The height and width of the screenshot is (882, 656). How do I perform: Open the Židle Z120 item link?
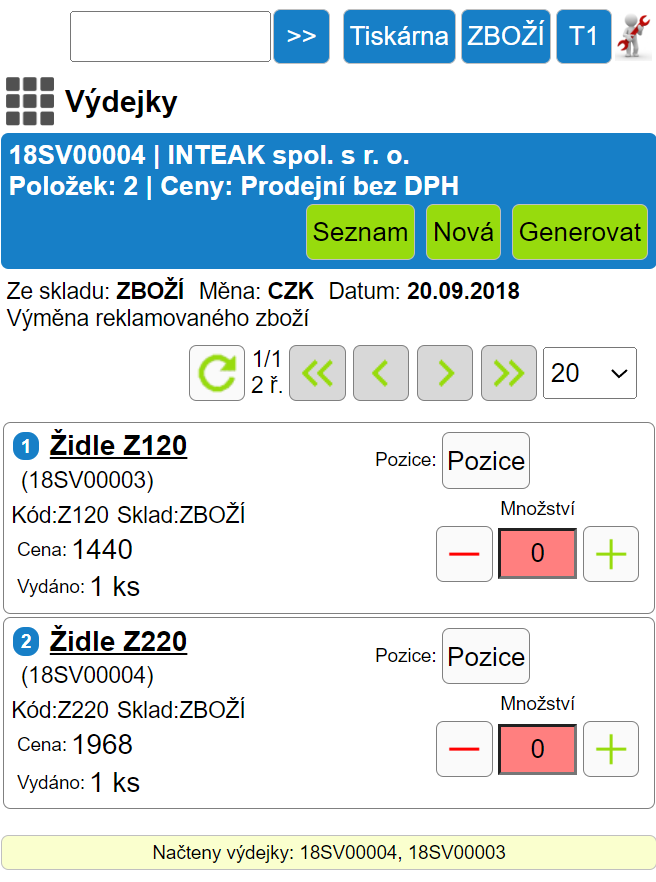coord(118,446)
